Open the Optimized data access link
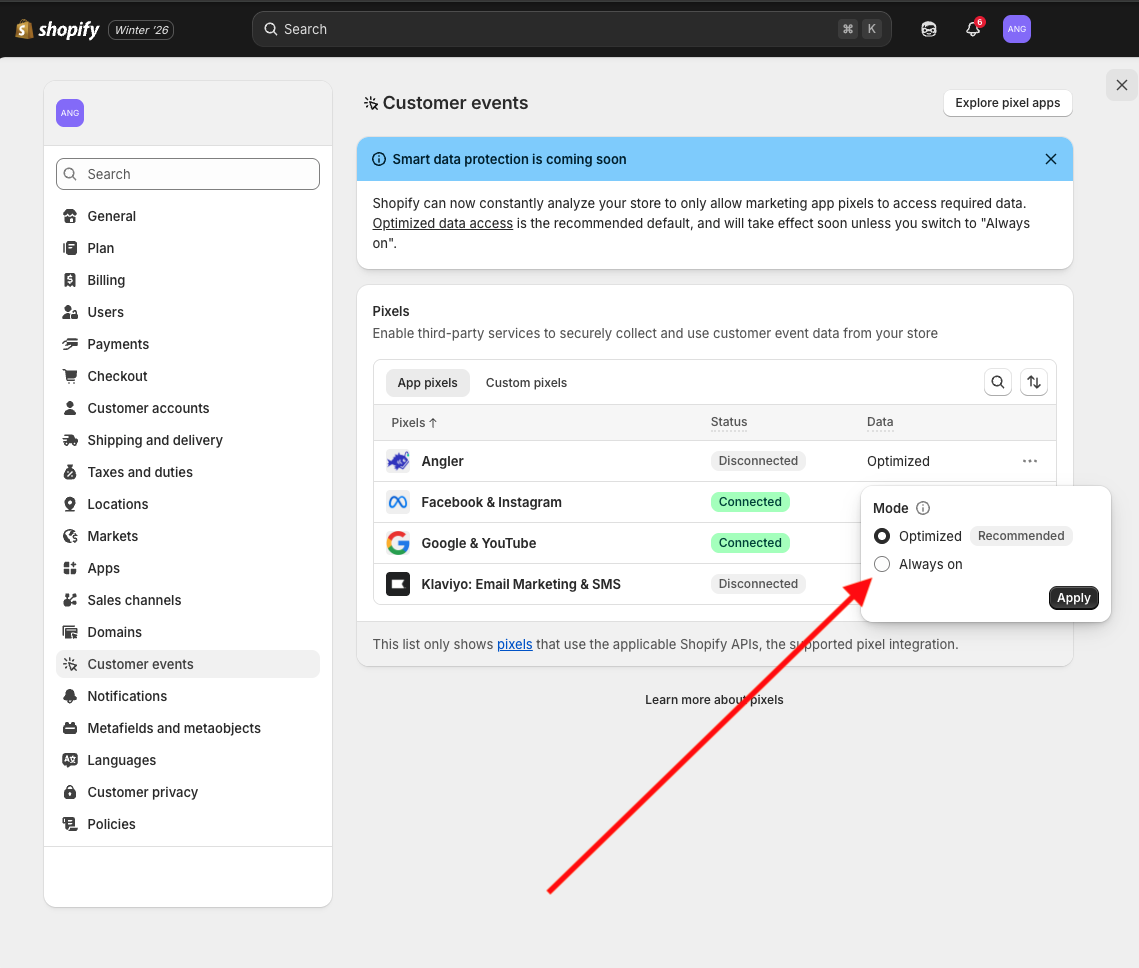 click(x=442, y=224)
